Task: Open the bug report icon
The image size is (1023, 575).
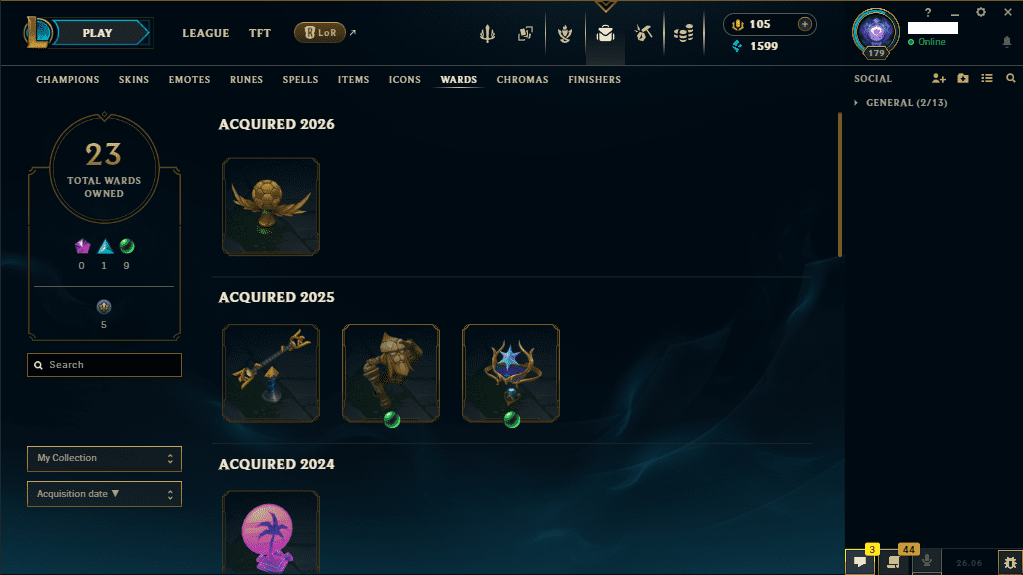Action: [1010, 562]
